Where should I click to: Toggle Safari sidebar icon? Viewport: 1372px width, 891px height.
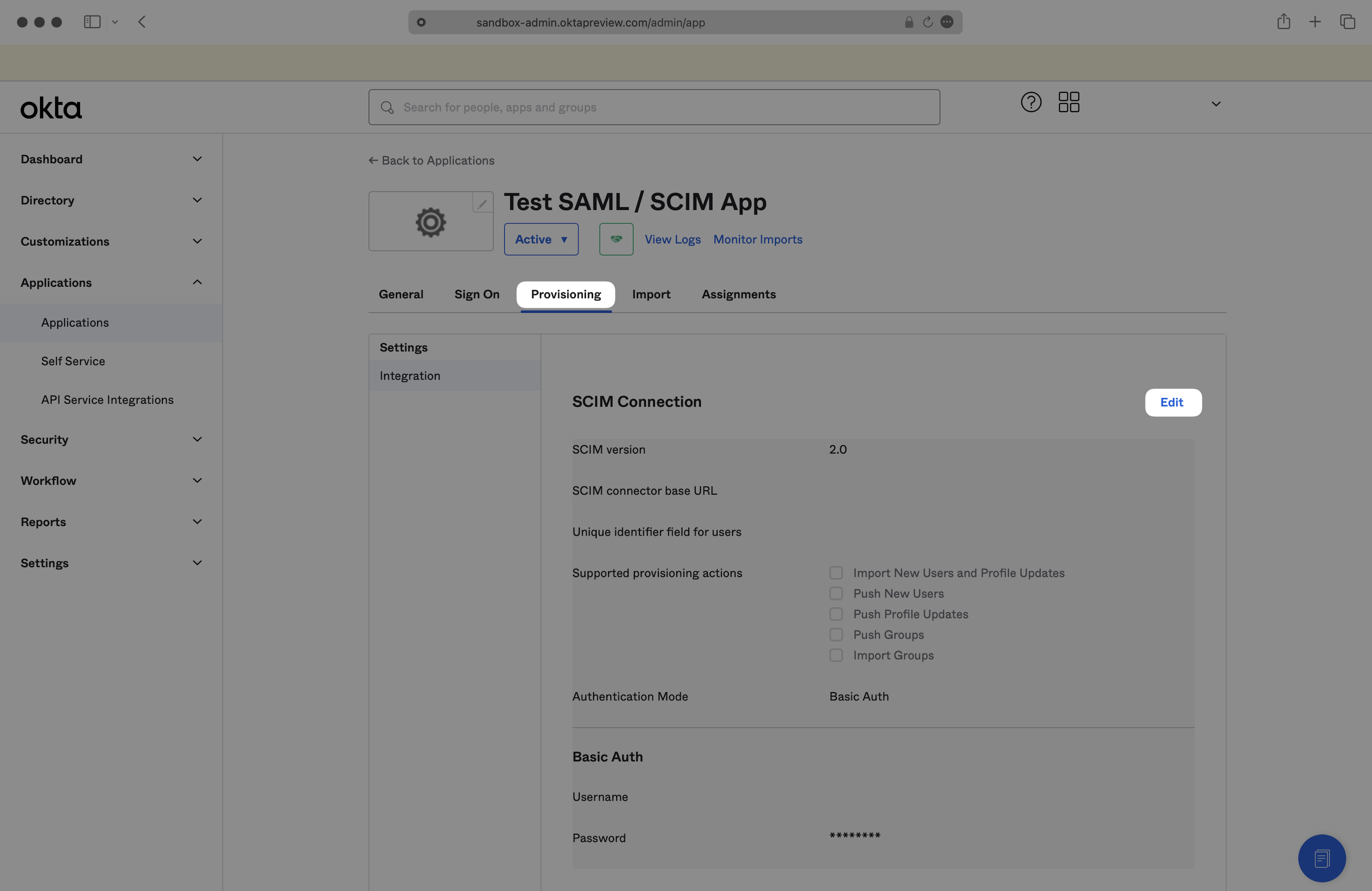[x=92, y=22]
